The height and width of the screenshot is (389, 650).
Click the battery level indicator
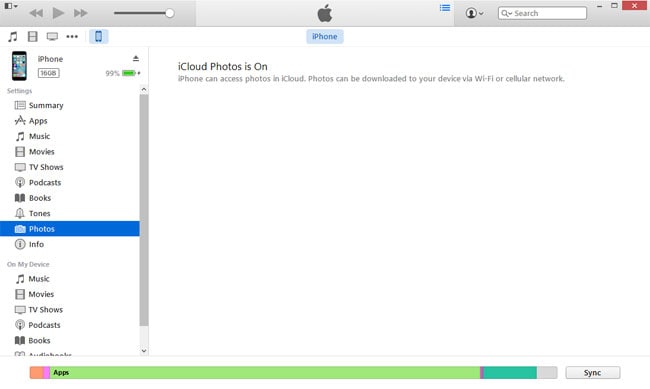coord(129,73)
